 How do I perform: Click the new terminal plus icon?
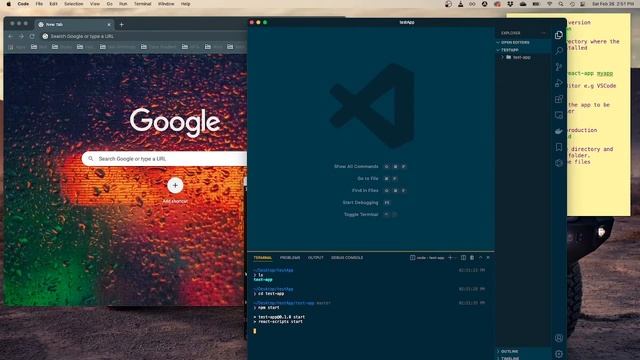(450, 258)
